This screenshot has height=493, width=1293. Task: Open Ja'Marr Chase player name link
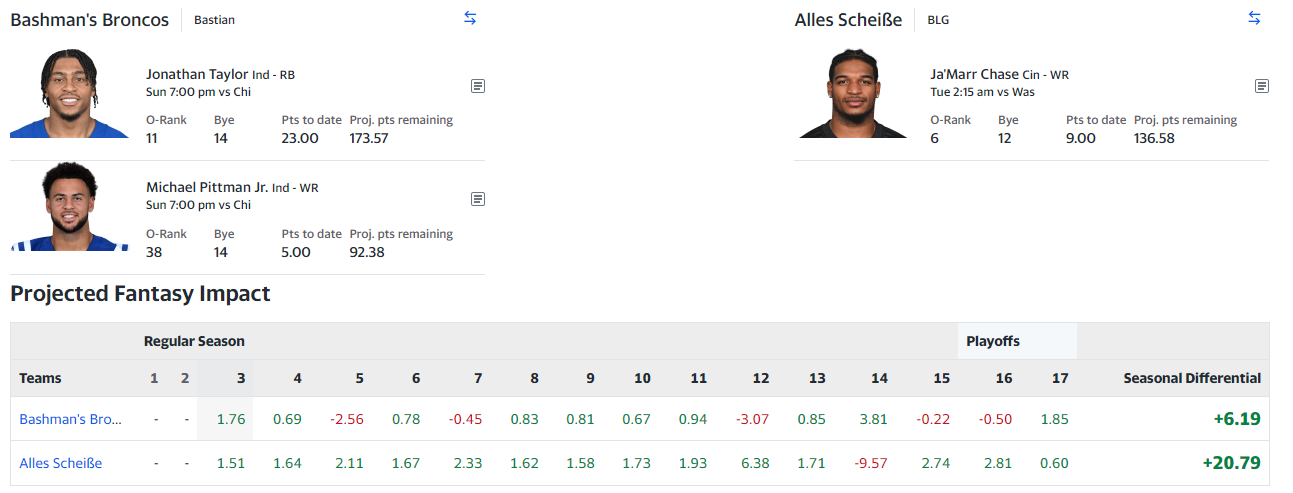pyautogui.click(x=974, y=74)
